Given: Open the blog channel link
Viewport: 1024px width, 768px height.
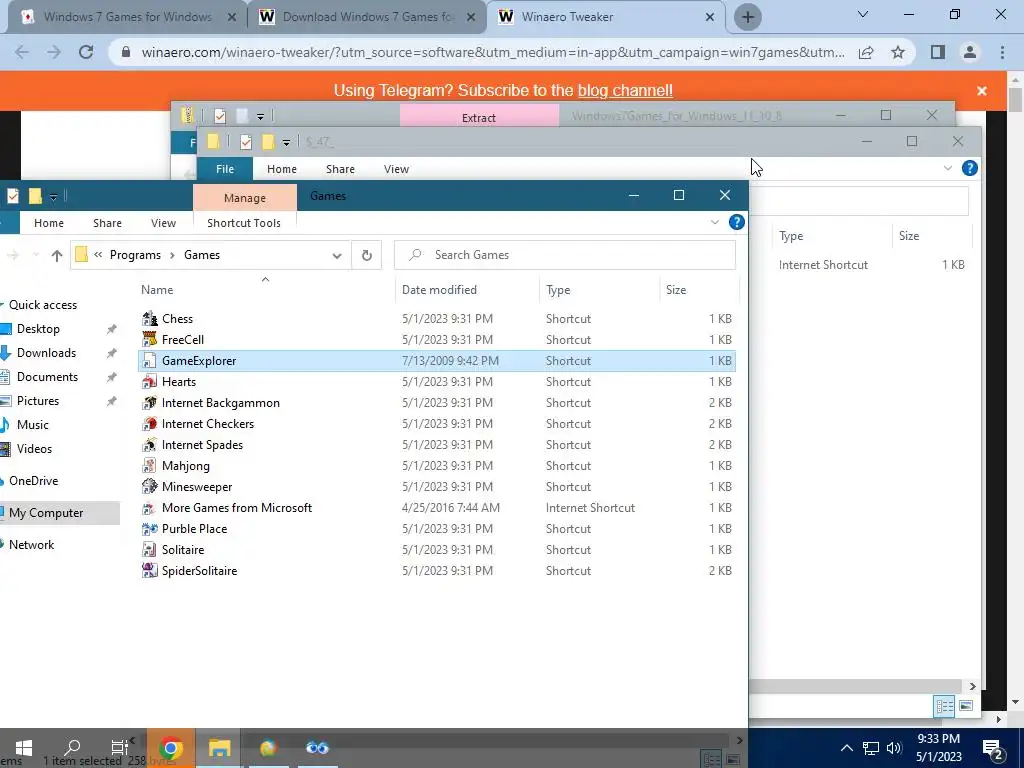Looking at the screenshot, I should pyautogui.click(x=625, y=90).
